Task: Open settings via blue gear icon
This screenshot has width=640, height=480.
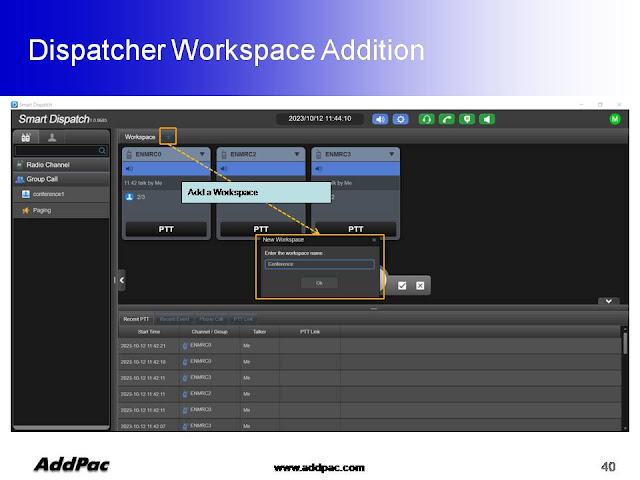Action: pyautogui.click(x=400, y=119)
